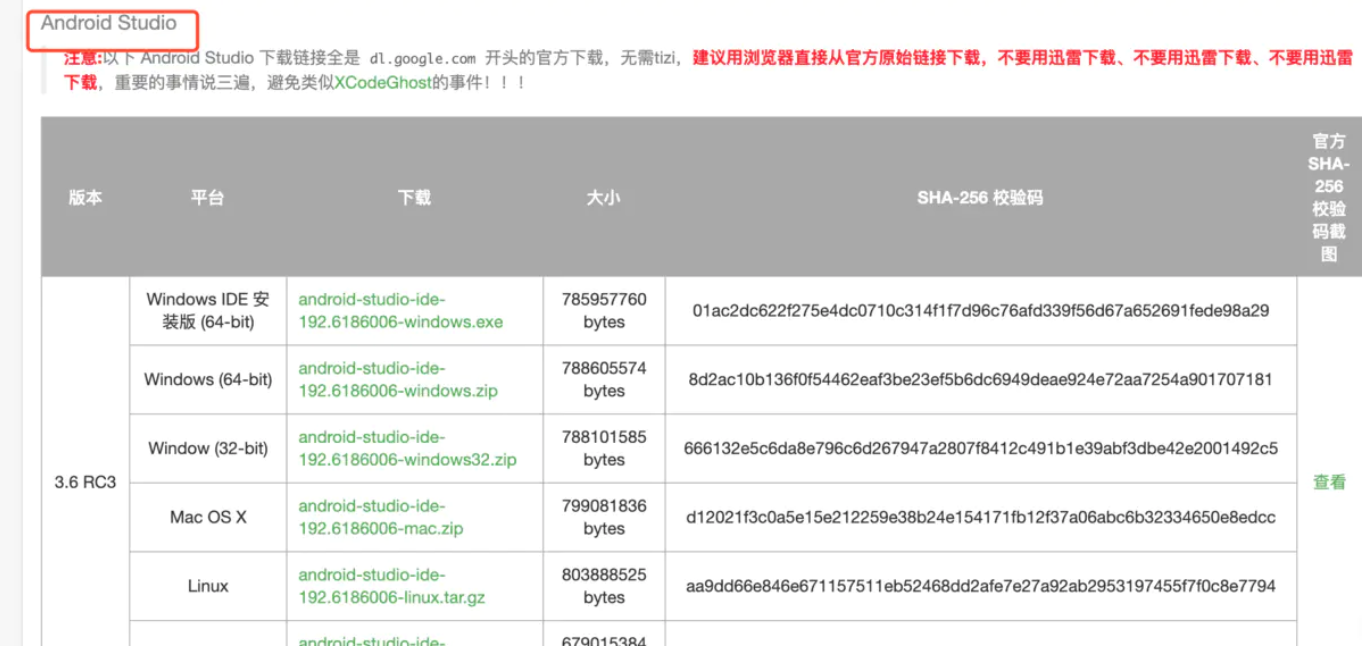
Task: Select the 788605574 bytes size cell
Action: pos(604,380)
